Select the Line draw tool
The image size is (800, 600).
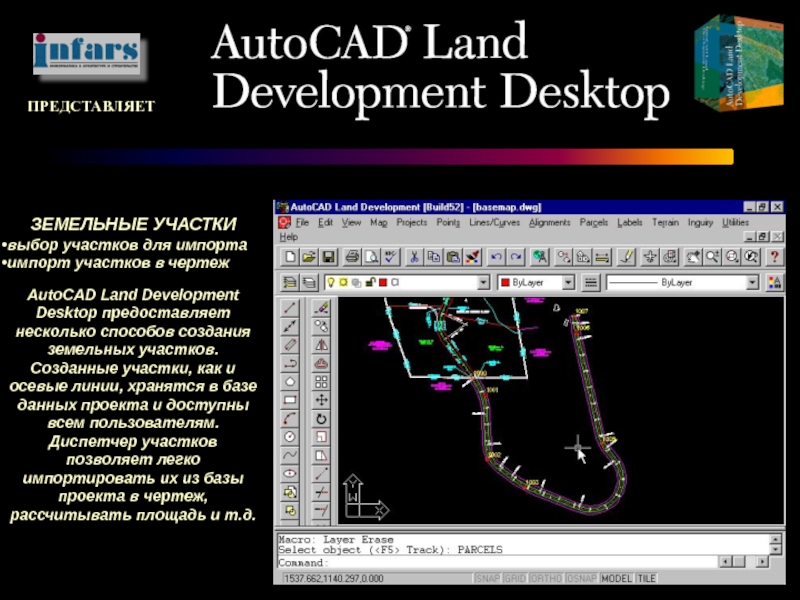click(x=290, y=308)
